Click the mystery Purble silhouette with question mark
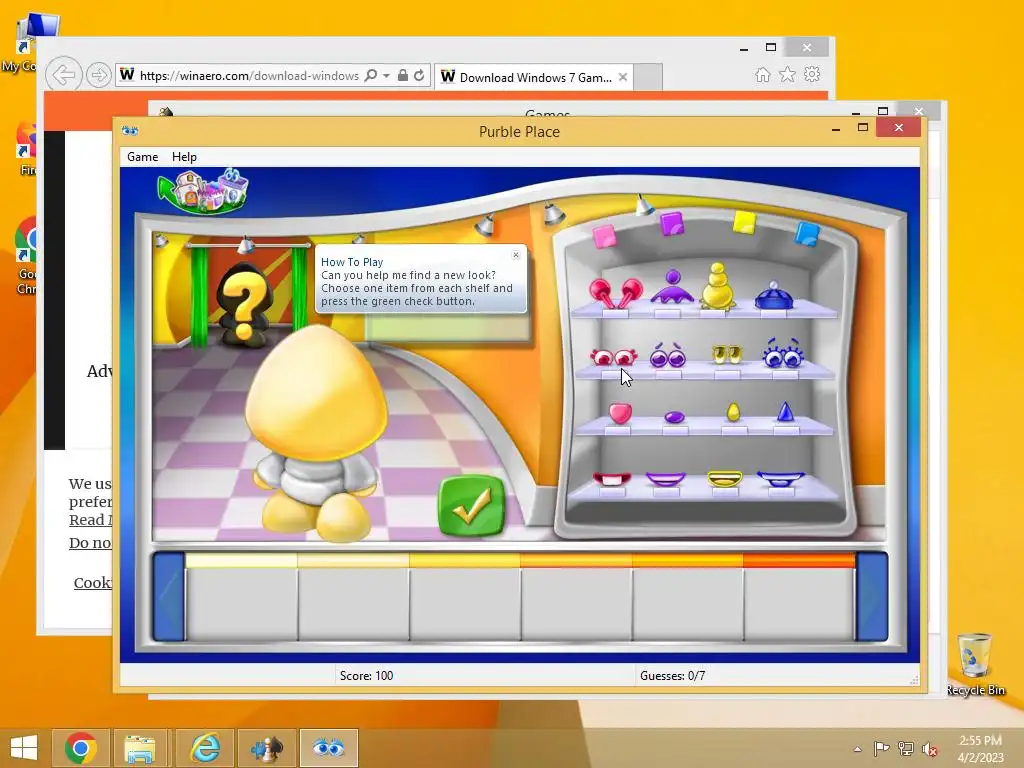This screenshot has width=1024, height=768. click(x=244, y=305)
